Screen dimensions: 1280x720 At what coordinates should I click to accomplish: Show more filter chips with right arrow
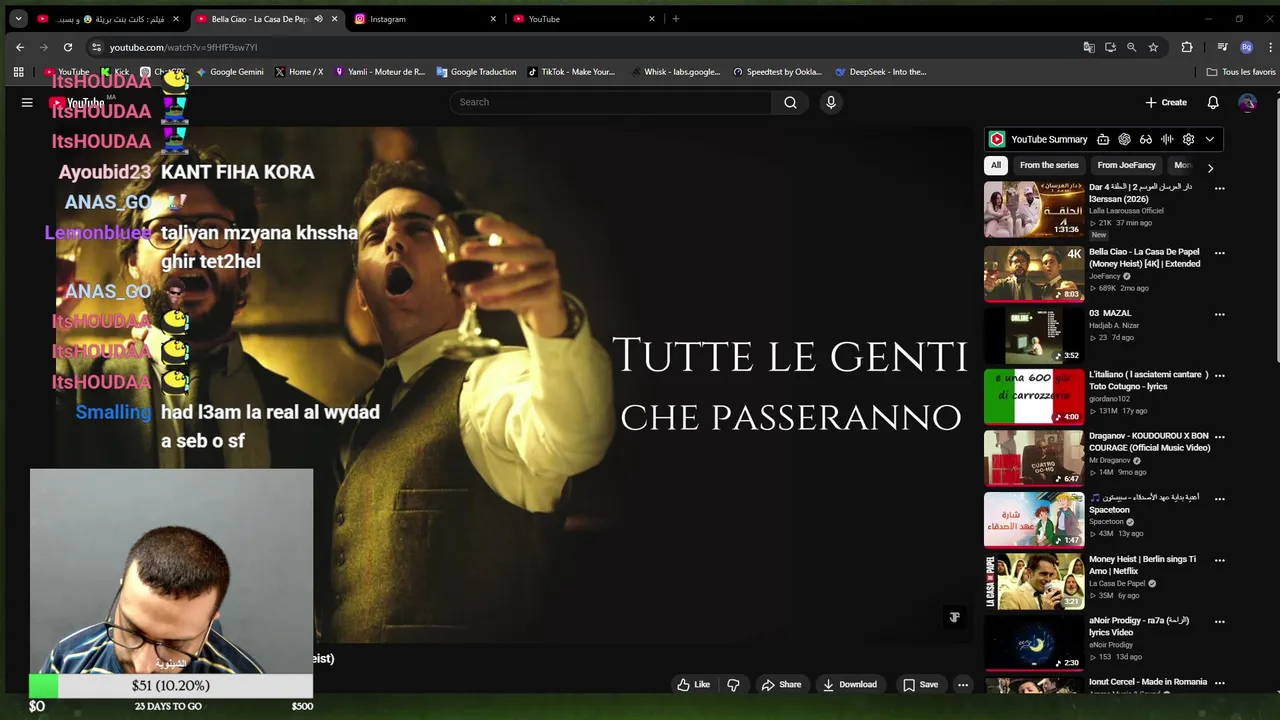(1210, 168)
